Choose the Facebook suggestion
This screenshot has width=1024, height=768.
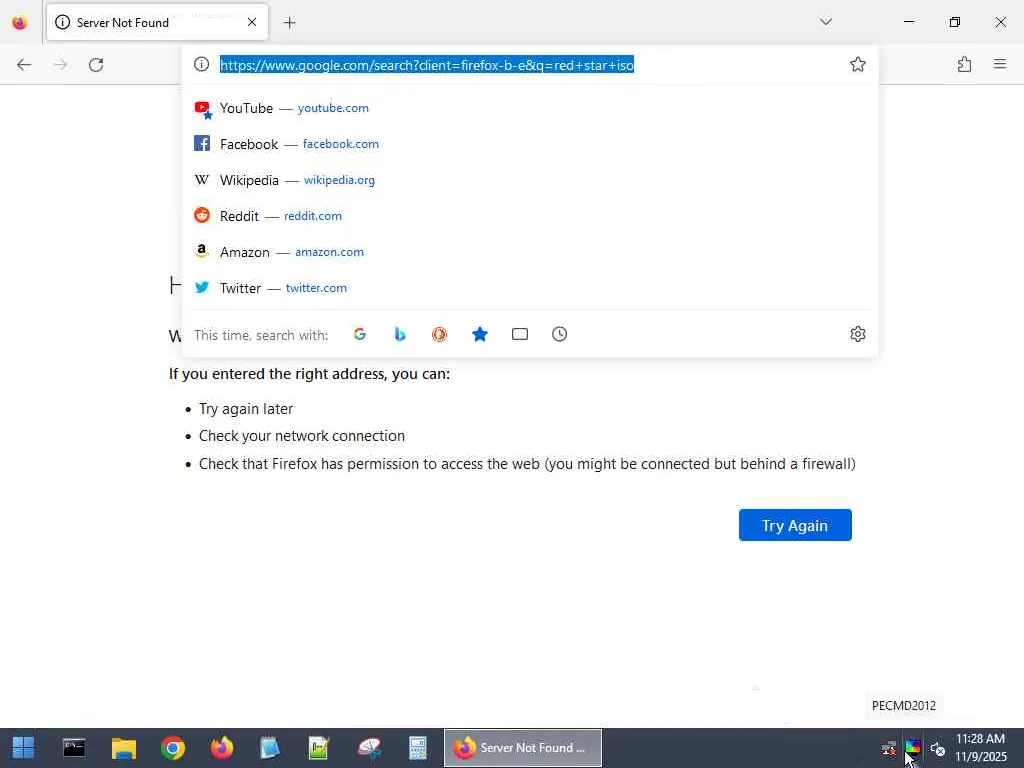[530, 144]
